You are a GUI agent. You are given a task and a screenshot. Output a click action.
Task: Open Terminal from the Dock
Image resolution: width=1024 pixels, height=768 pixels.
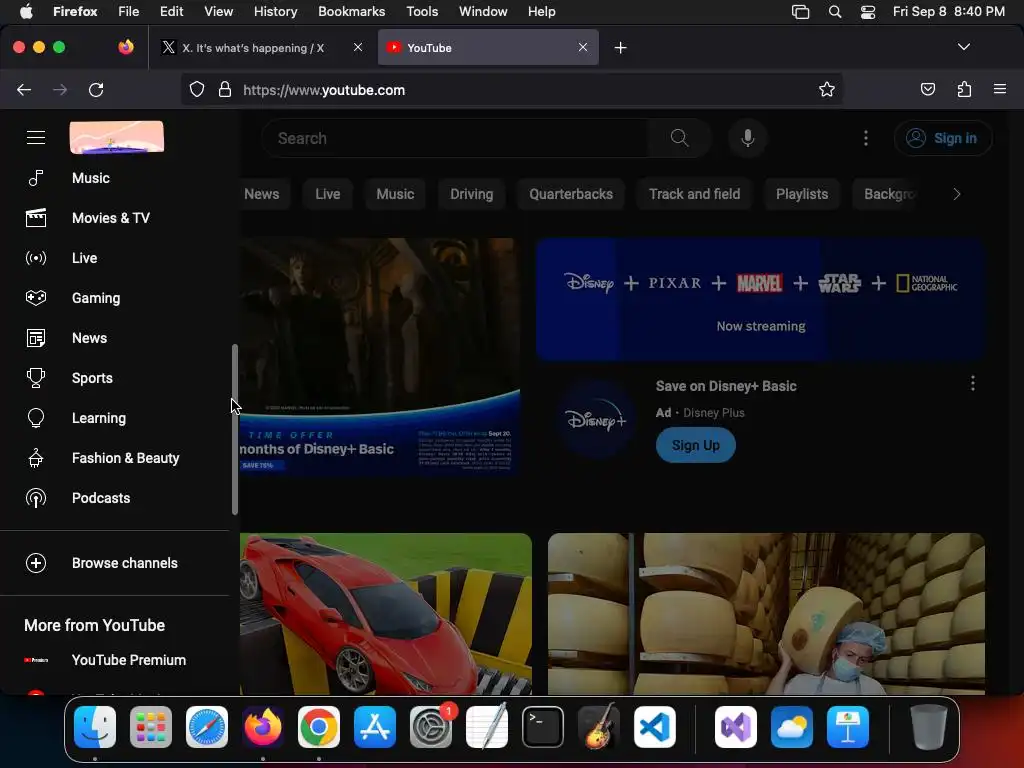click(543, 727)
